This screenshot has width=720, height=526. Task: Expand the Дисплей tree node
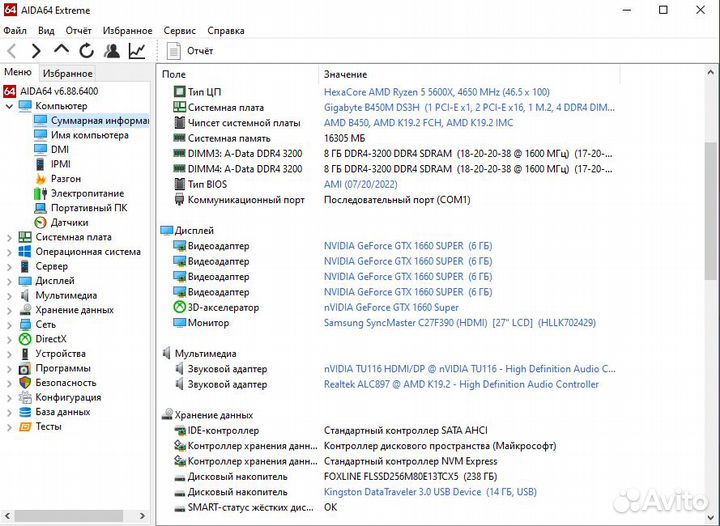coord(9,281)
